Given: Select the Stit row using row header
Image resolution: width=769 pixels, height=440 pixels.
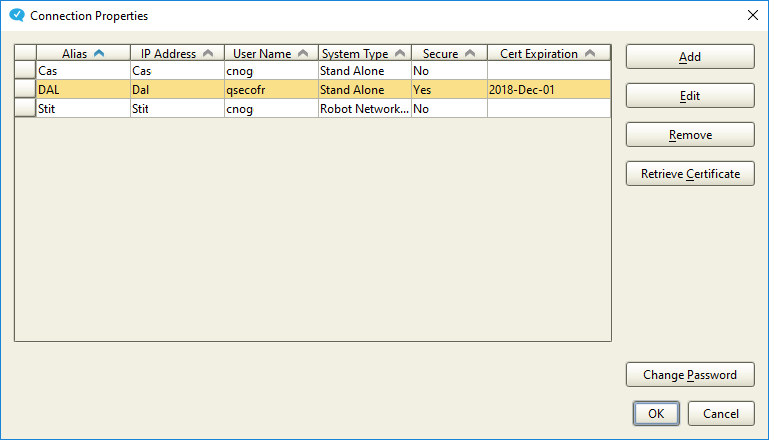Looking at the screenshot, I should click(25, 108).
